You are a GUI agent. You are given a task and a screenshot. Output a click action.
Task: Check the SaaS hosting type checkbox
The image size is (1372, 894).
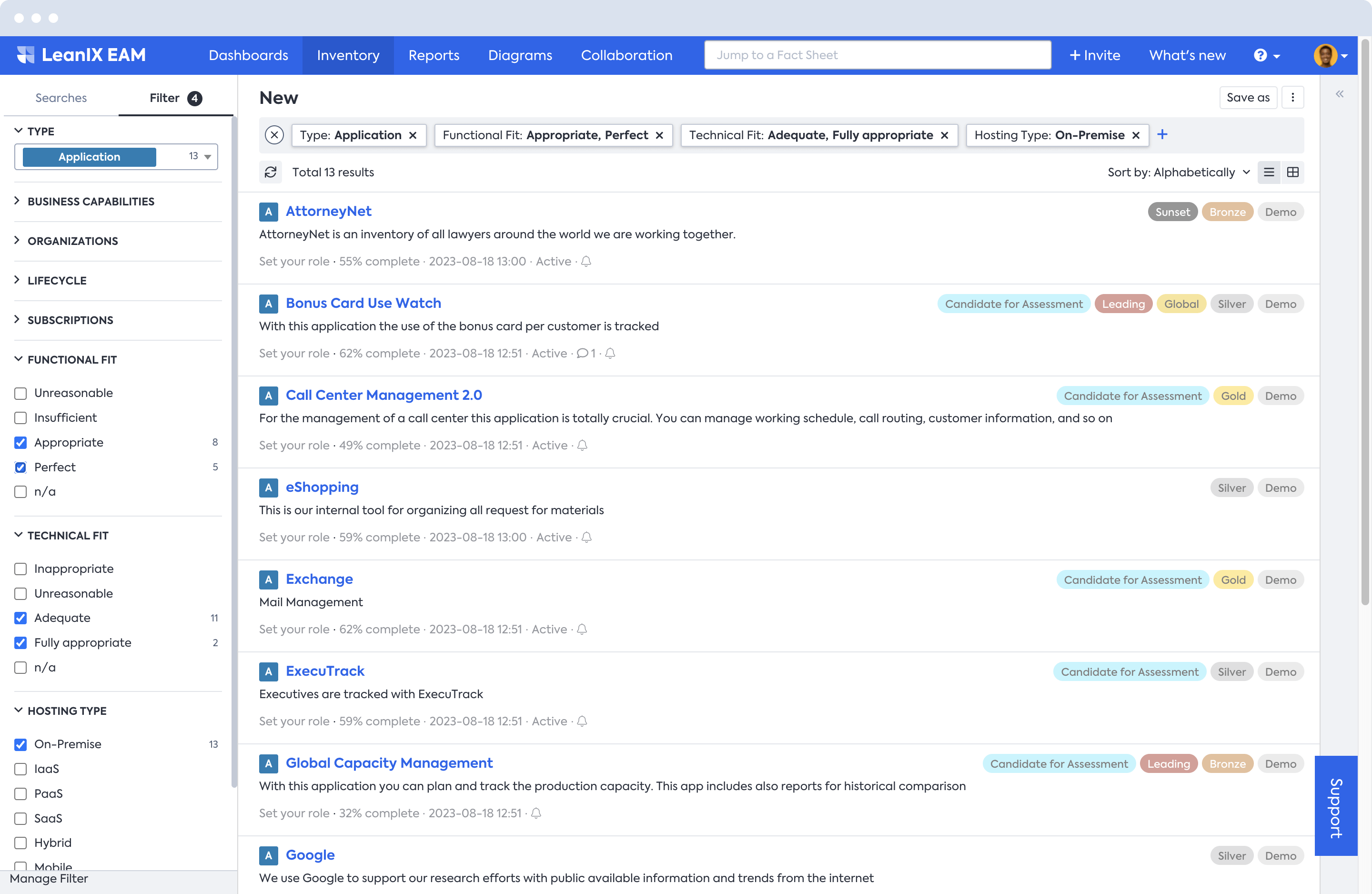pyautogui.click(x=21, y=818)
